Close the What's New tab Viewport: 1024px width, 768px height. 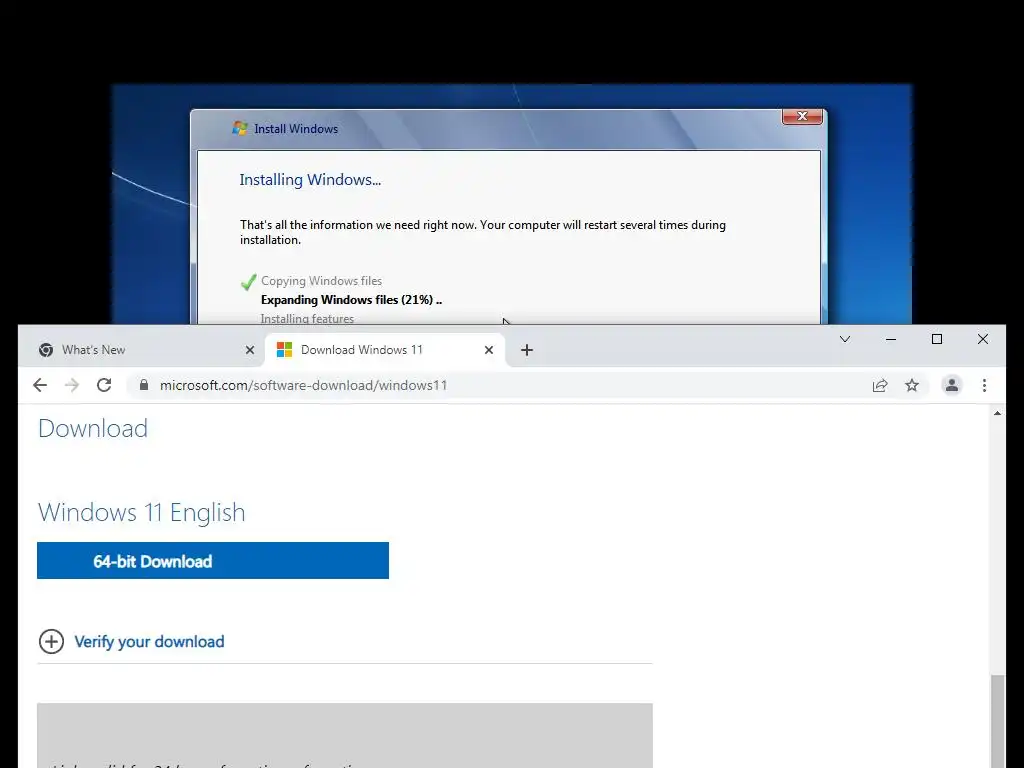click(249, 350)
